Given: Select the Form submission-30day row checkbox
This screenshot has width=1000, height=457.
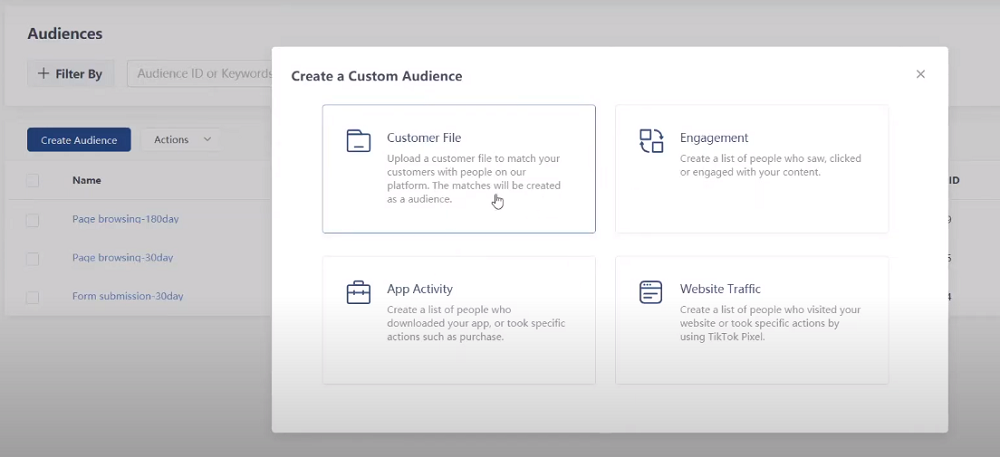Looking at the screenshot, I should [33, 297].
